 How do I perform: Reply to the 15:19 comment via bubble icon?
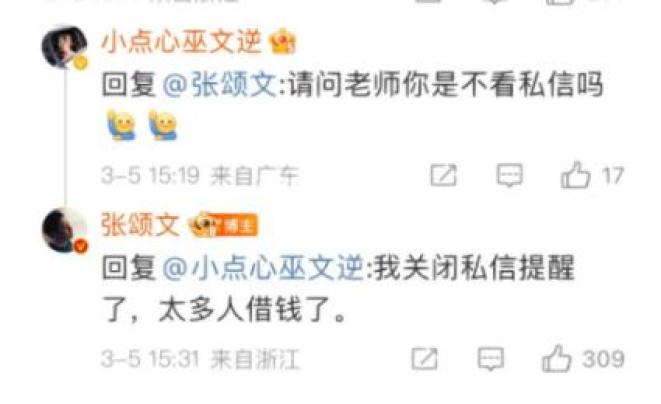(x=510, y=175)
